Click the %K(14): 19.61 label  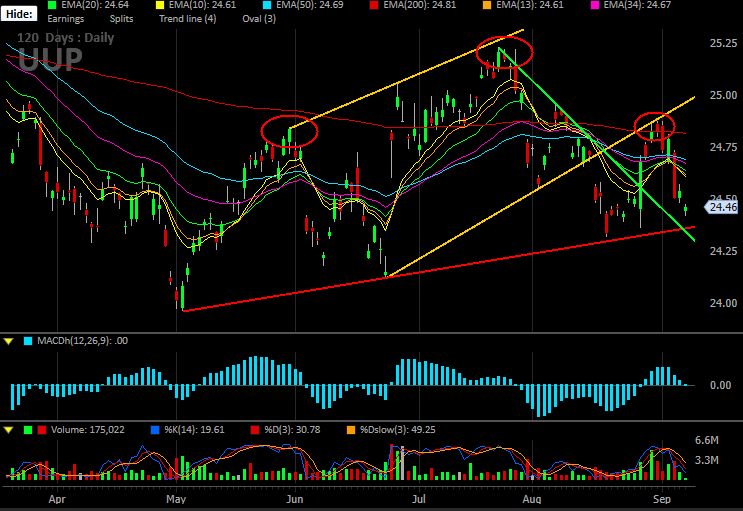pyautogui.click(x=194, y=430)
